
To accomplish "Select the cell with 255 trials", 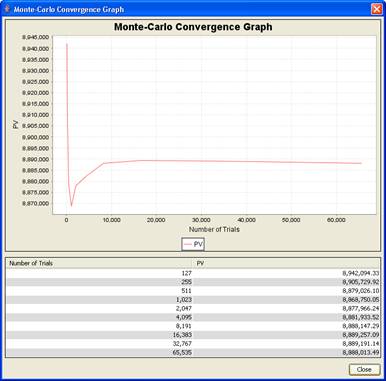I will [x=100, y=282].
